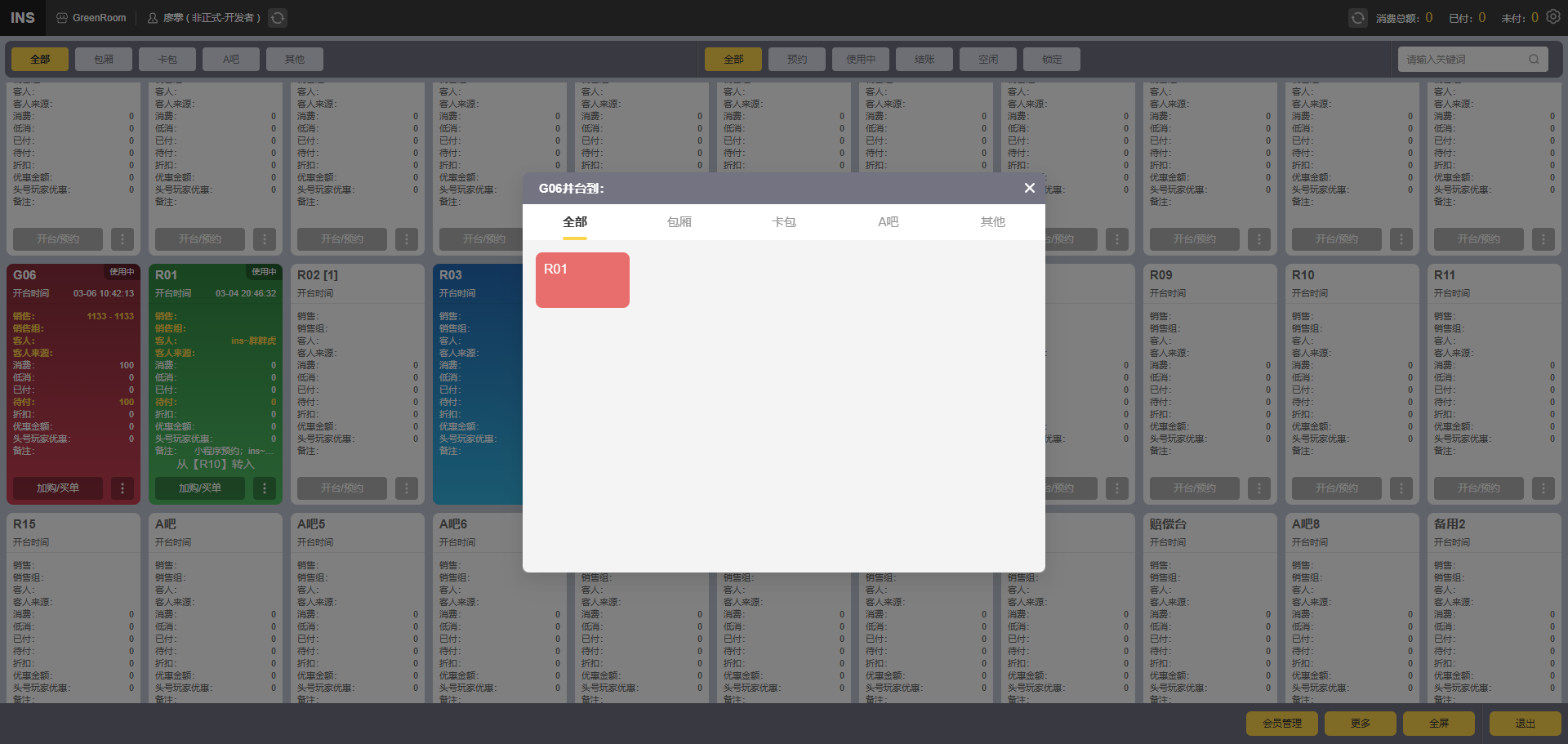Open the more options menu on R01 card
This screenshot has width=1568, height=744.
click(x=265, y=488)
